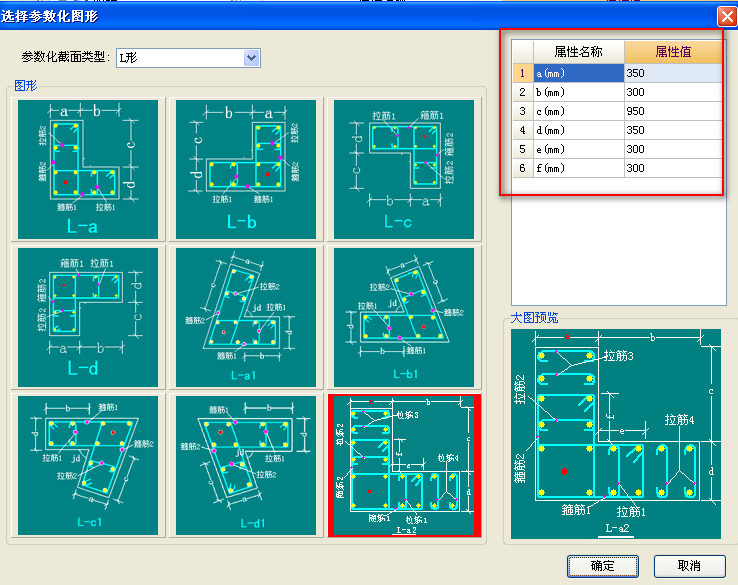738x585 pixels.
Task: Click the L形 section type combo box
Action: pos(188,58)
